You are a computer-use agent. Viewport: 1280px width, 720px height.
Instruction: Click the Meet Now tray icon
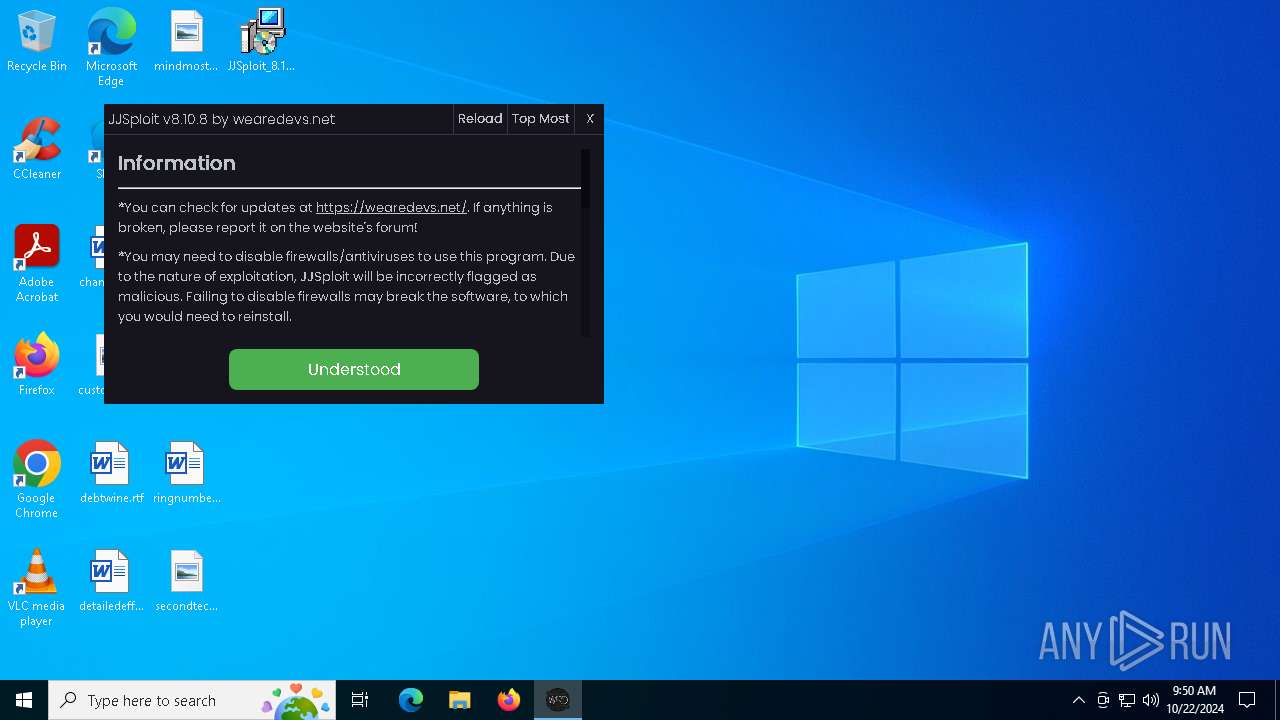coord(1103,700)
